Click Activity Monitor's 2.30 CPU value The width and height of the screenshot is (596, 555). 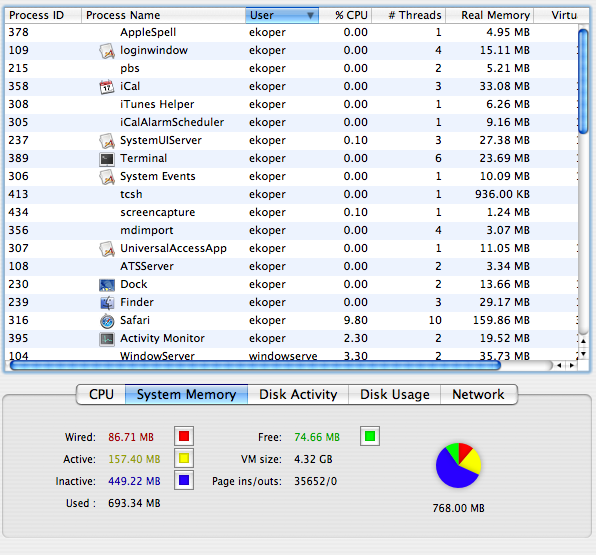(355, 338)
